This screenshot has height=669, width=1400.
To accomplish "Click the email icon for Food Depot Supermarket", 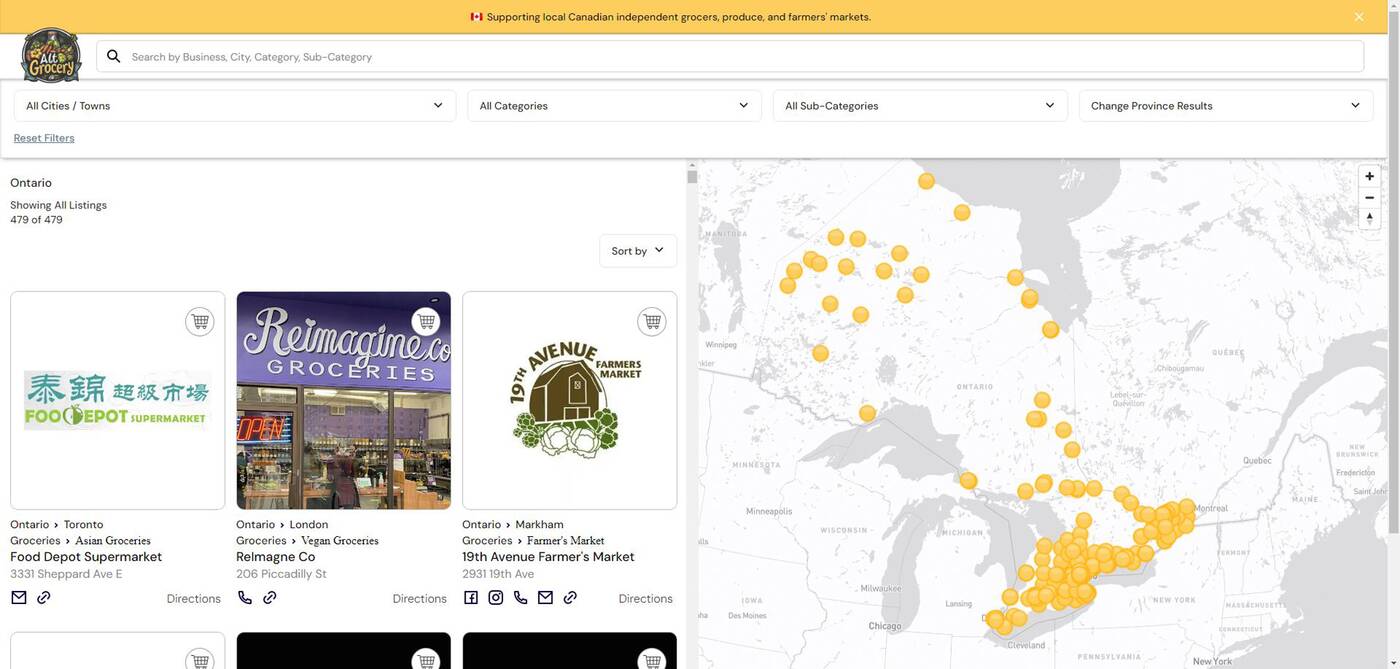I will click(x=19, y=598).
